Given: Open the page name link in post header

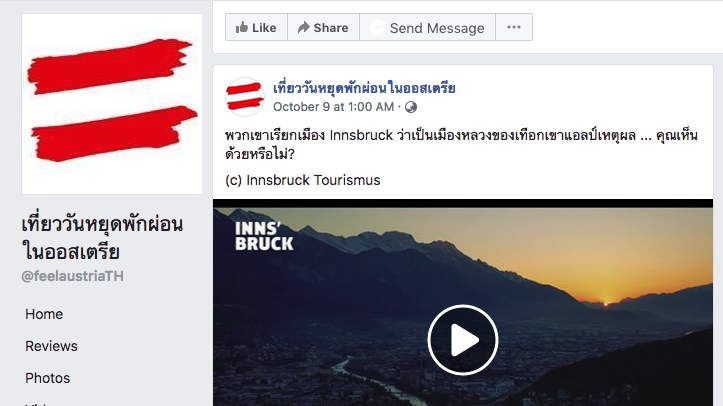Looking at the screenshot, I should tap(364, 88).
